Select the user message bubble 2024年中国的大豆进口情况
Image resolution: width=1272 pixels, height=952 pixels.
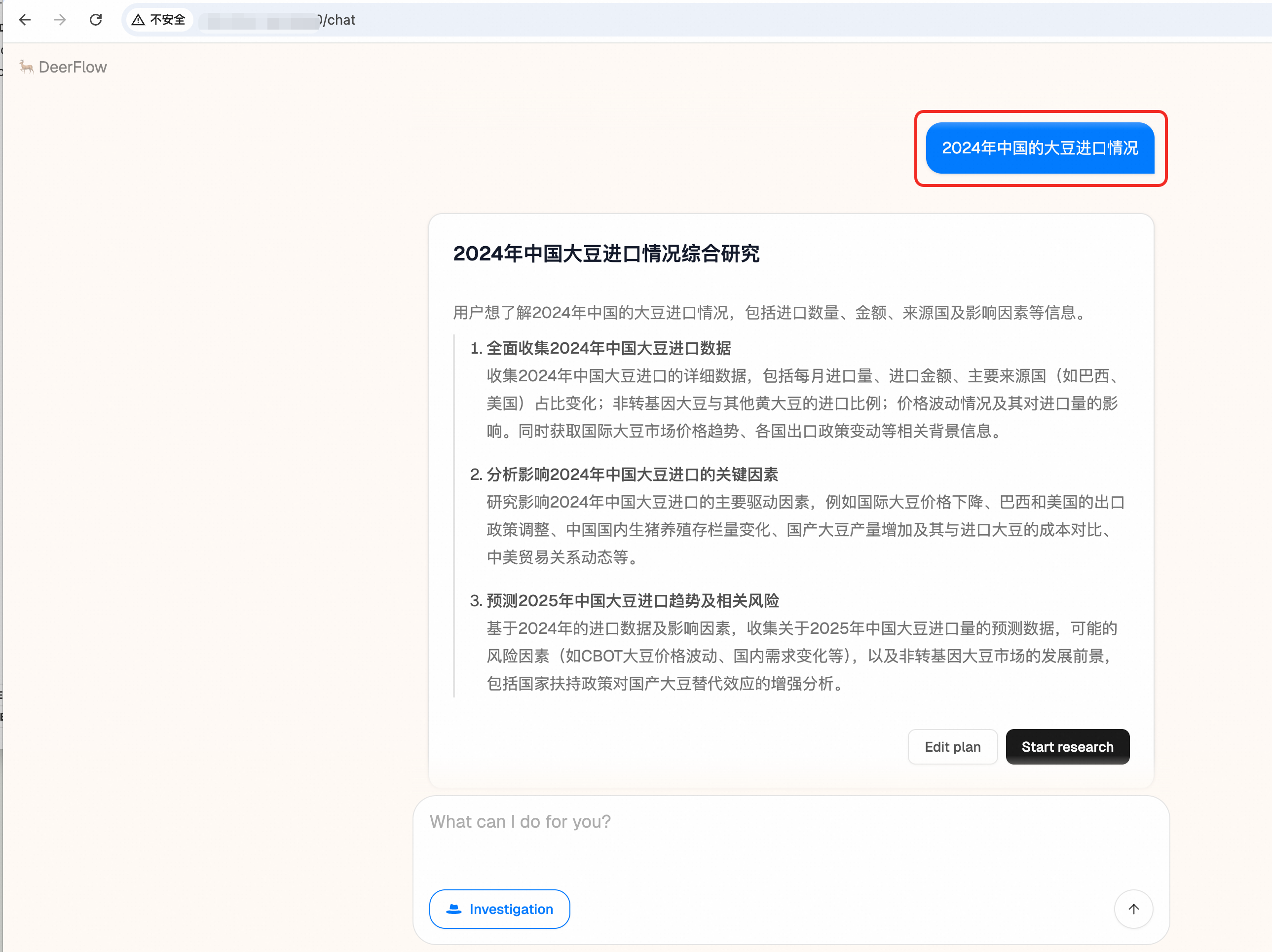pyautogui.click(x=1040, y=148)
